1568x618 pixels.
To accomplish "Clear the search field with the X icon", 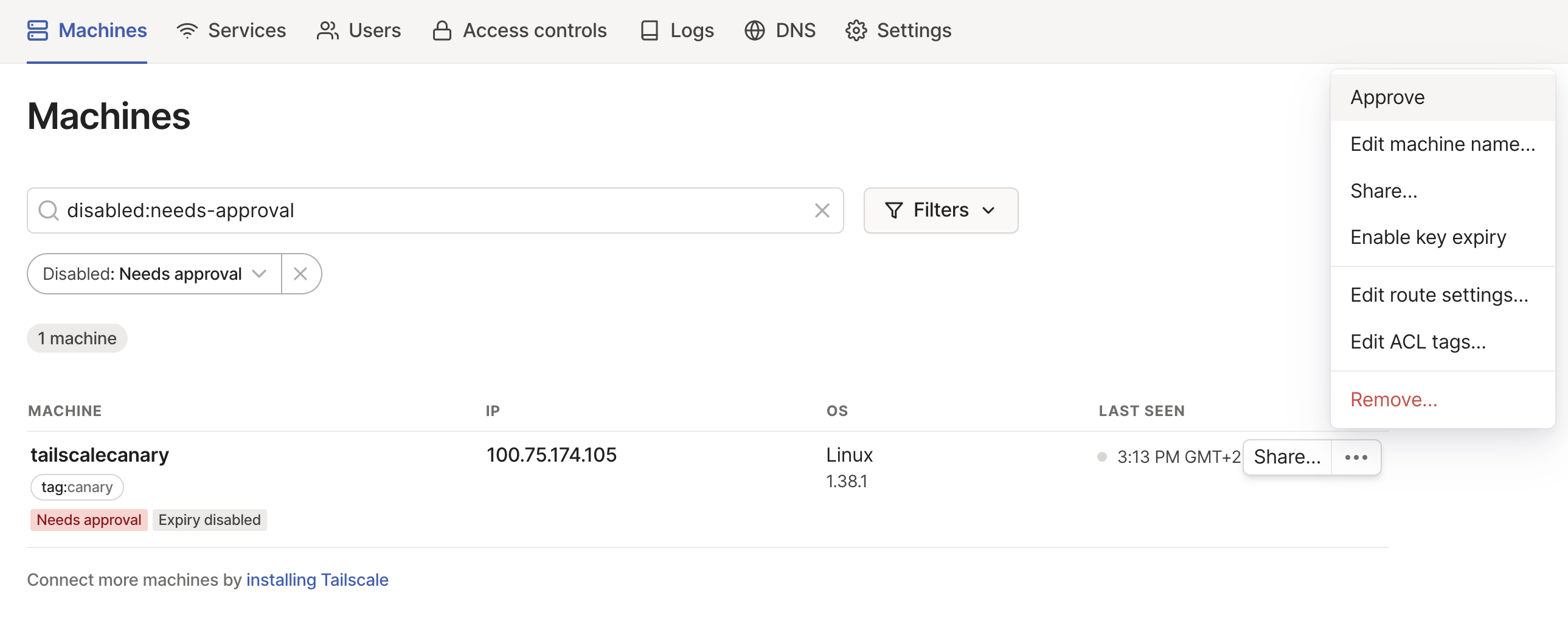I will [x=822, y=210].
